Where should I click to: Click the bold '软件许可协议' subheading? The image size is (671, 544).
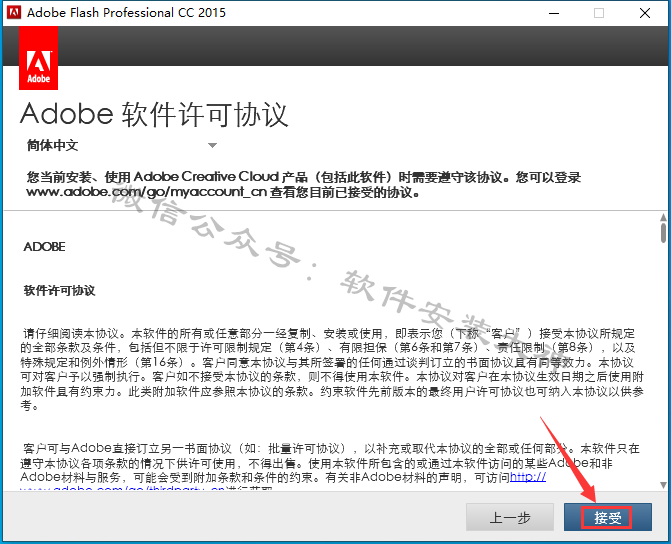pos(59,291)
